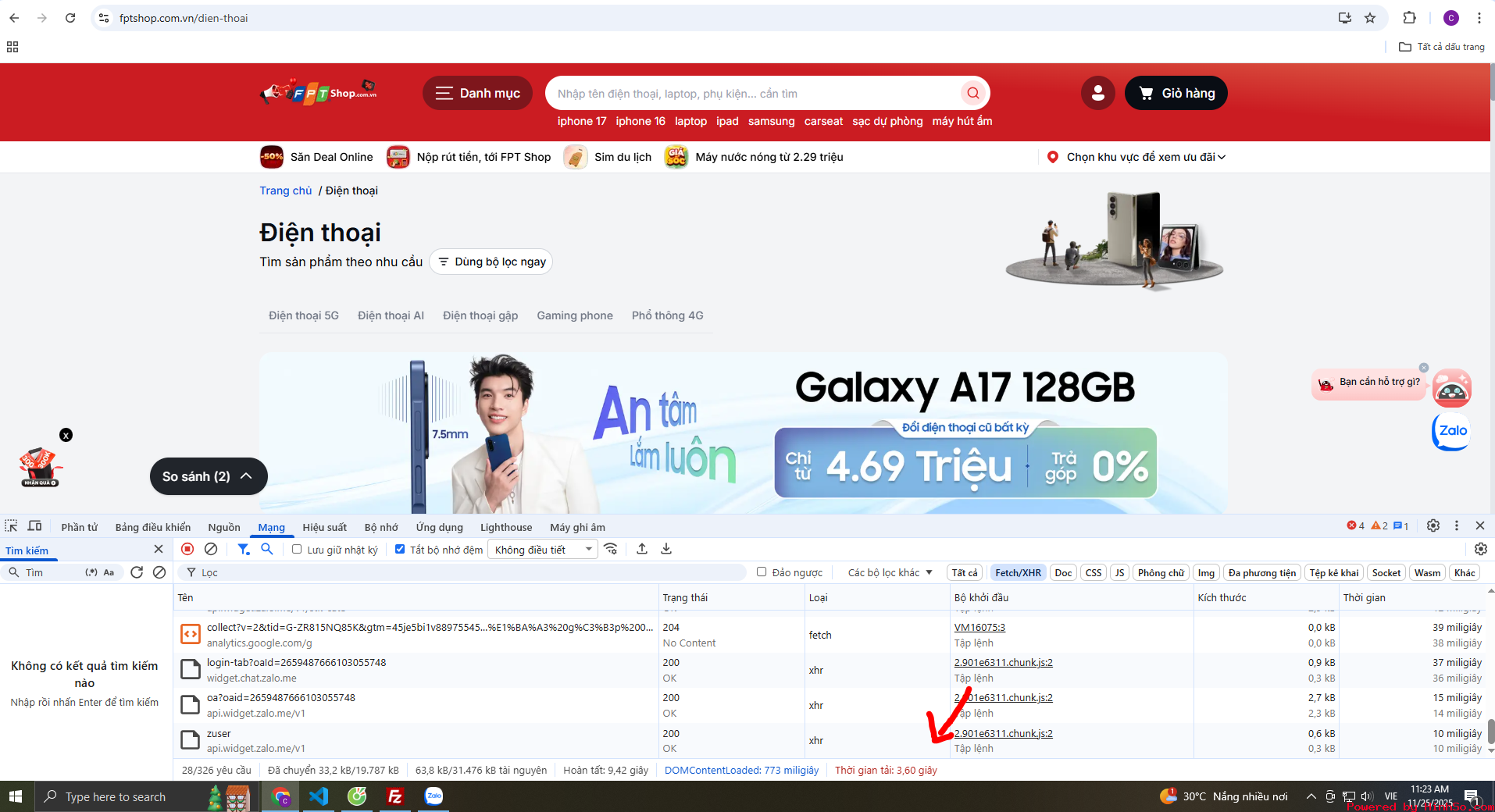
Task: Open the Không điều tiết throttling dropdown
Action: tap(542, 550)
